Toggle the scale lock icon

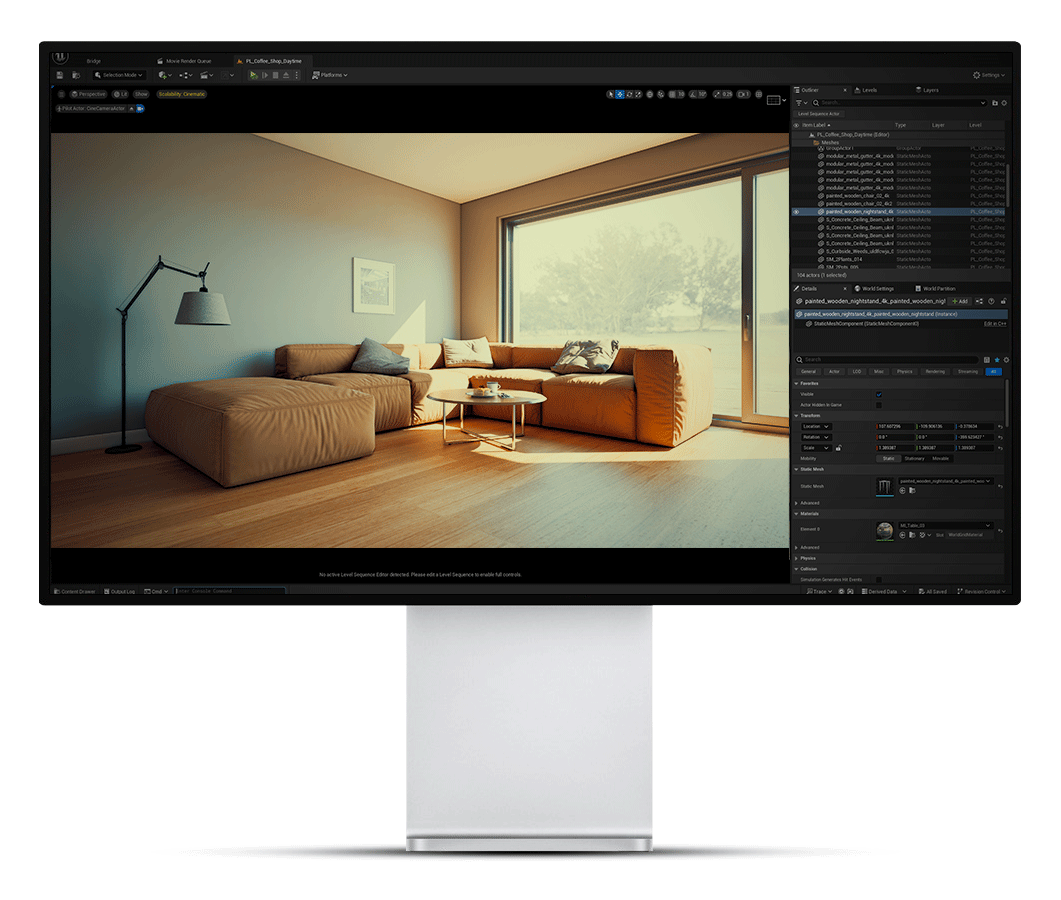(838, 448)
